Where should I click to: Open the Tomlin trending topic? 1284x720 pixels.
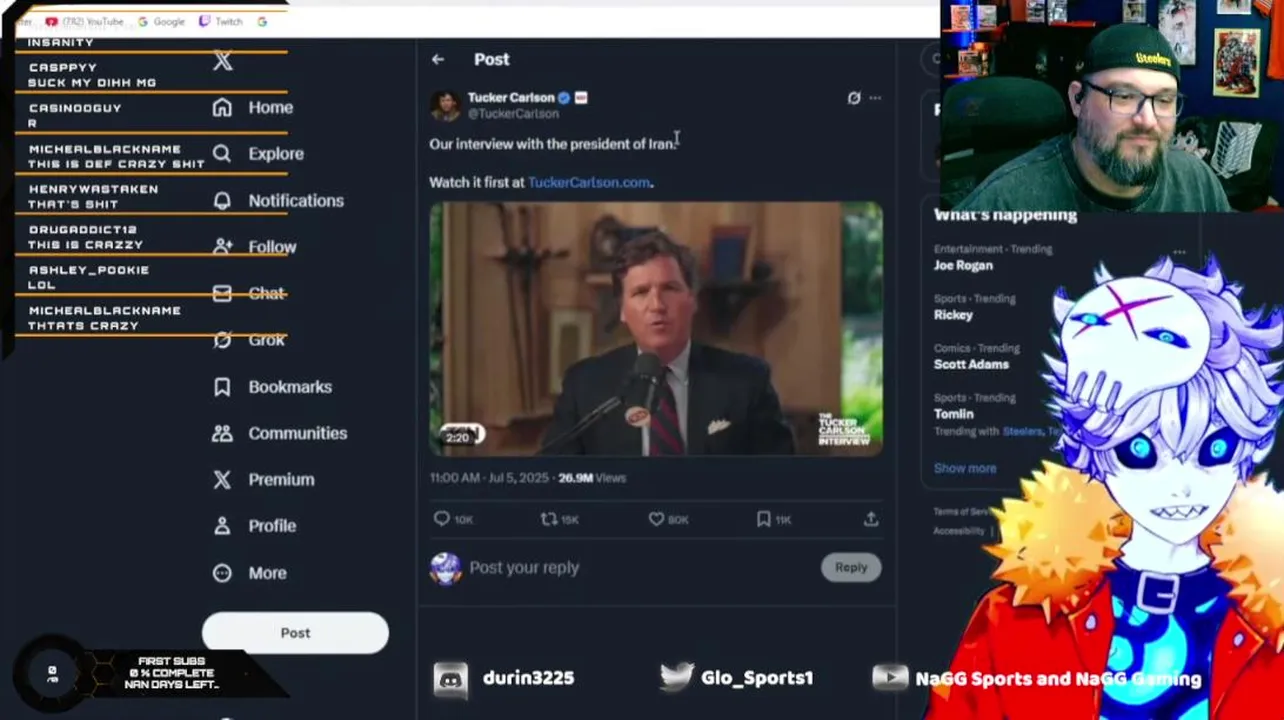(x=953, y=413)
